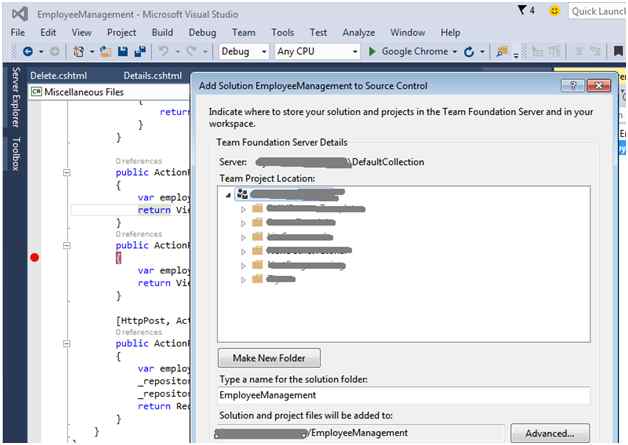Open the Edit menu
628x445 pixels.
(48, 32)
